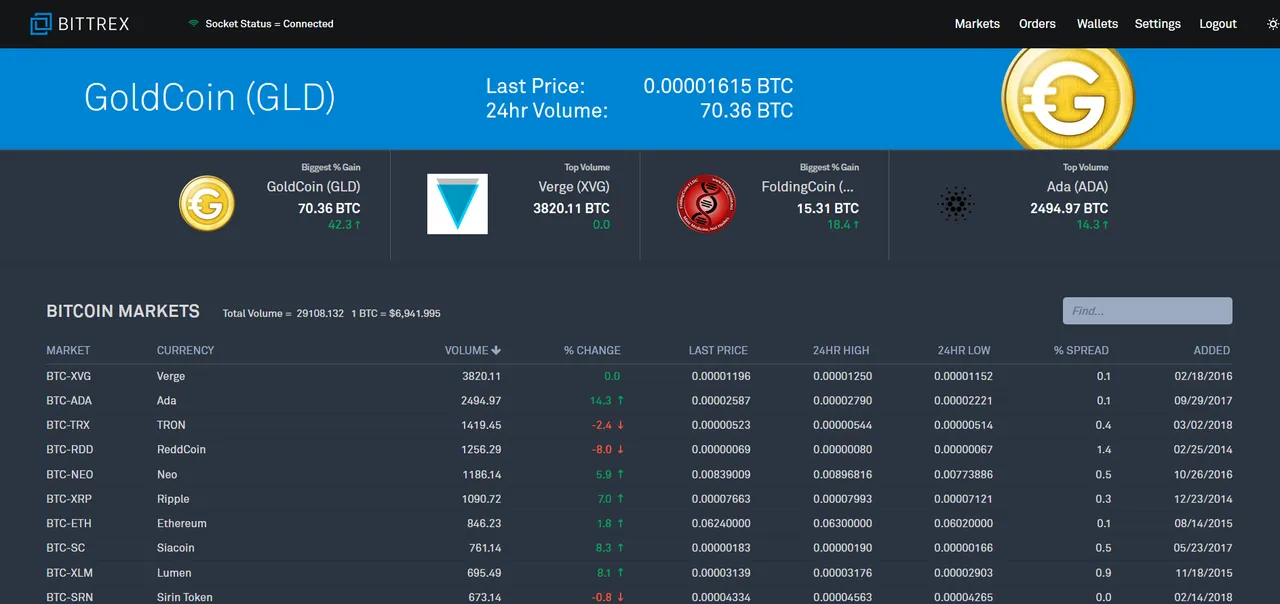Image resolution: width=1280 pixels, height=604 pixels.
Task: Click the FoldingCoin DNA logo
Action: [706, 204]
